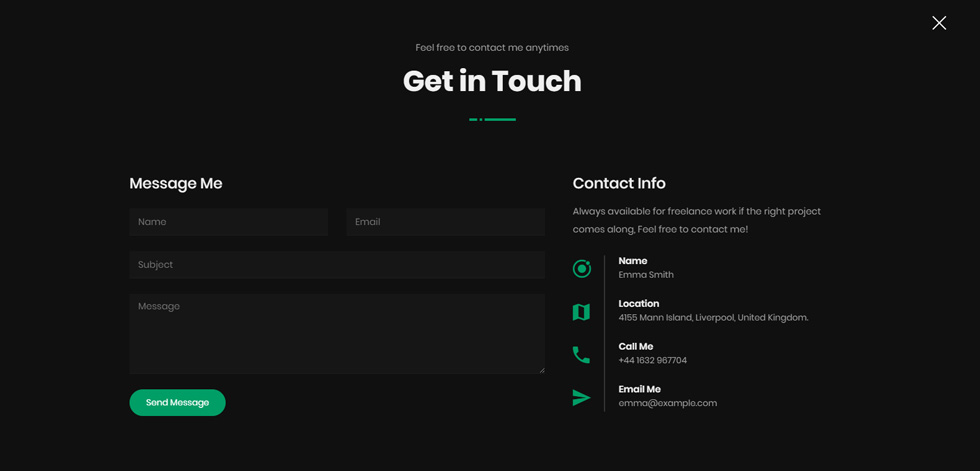Click 'Feel free to contact me anytimes' text
The height and width of the screenshot is (471, 980).
coord(492,47)
